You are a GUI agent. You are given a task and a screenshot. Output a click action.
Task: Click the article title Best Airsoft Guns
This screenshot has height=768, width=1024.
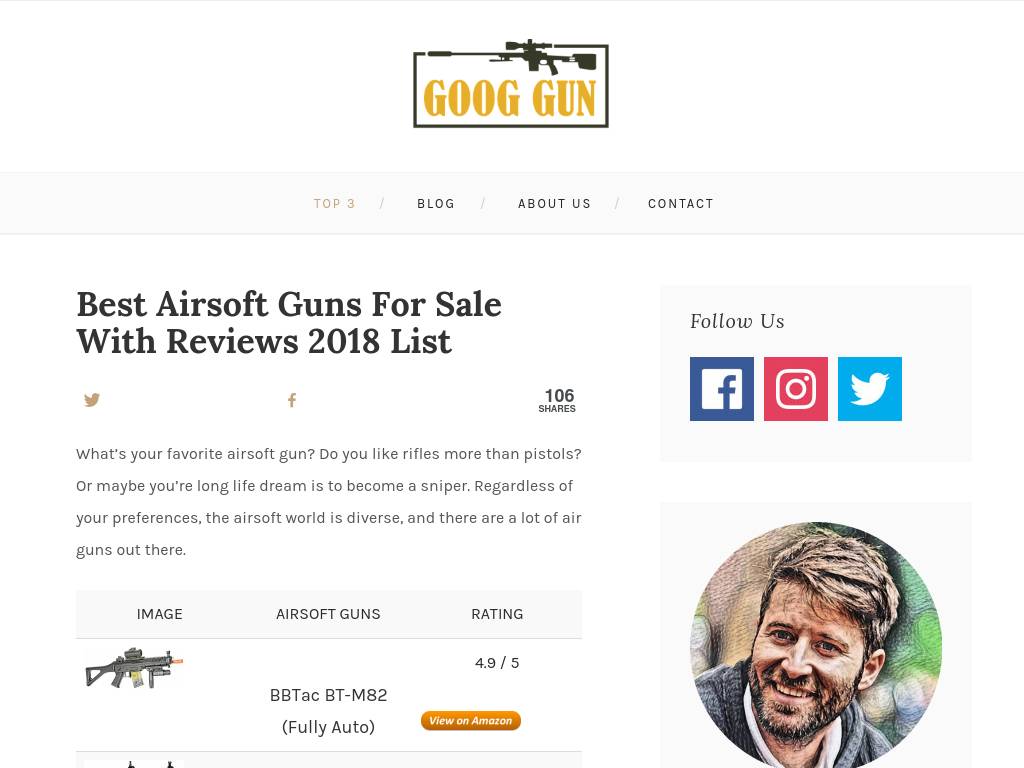[x=289, y=323]
